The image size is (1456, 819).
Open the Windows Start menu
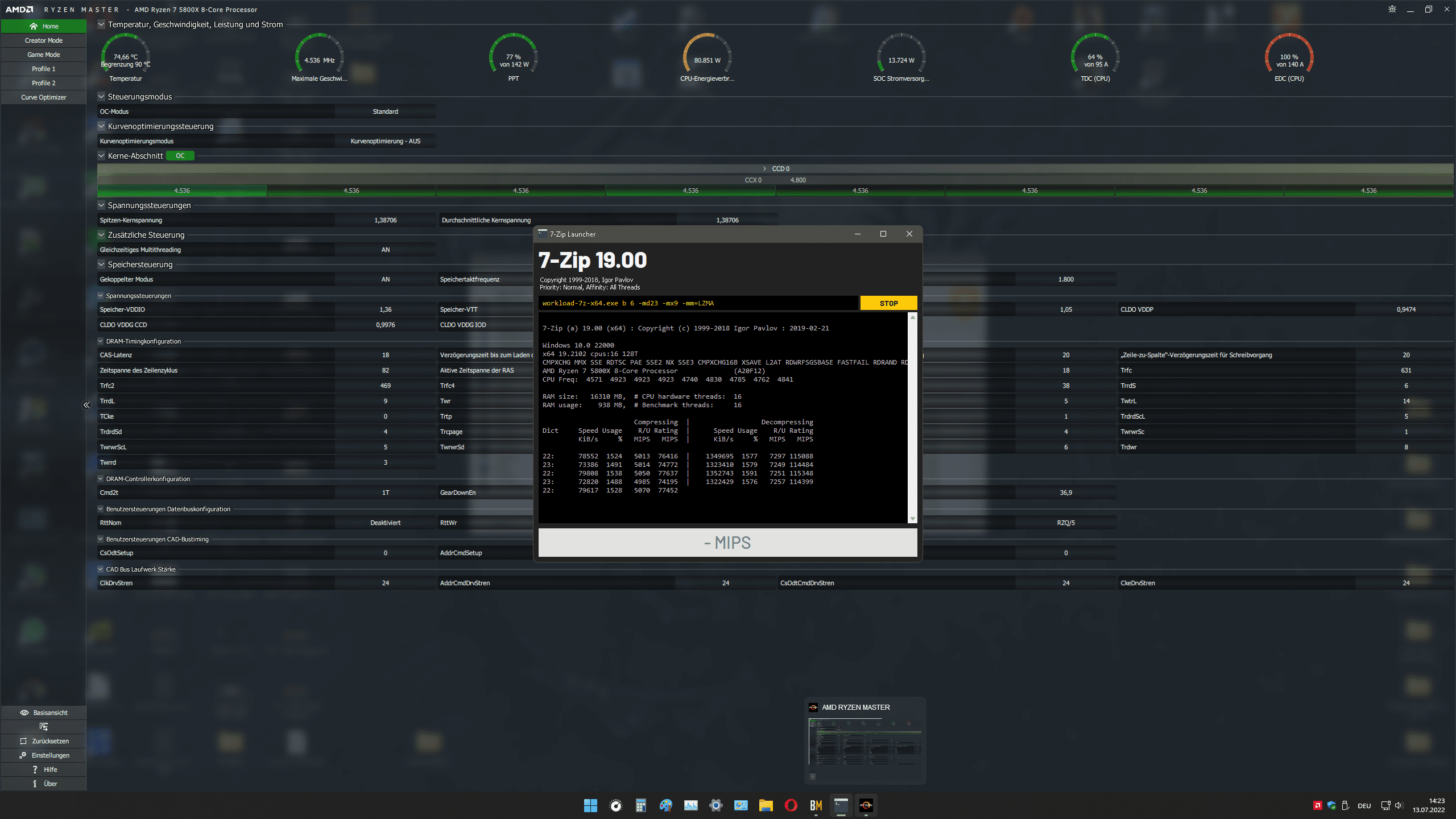point(590,805)
